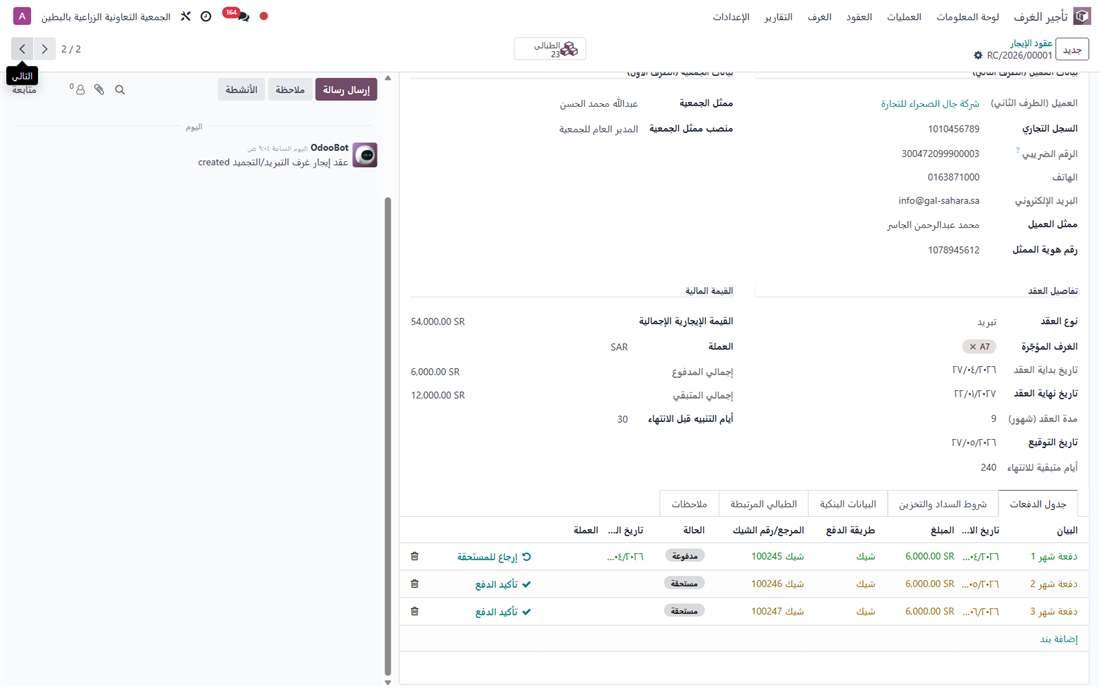Screen dimensions: 1100x688
Task: Switch to ملاحظات tab
Action: [689, 504]
